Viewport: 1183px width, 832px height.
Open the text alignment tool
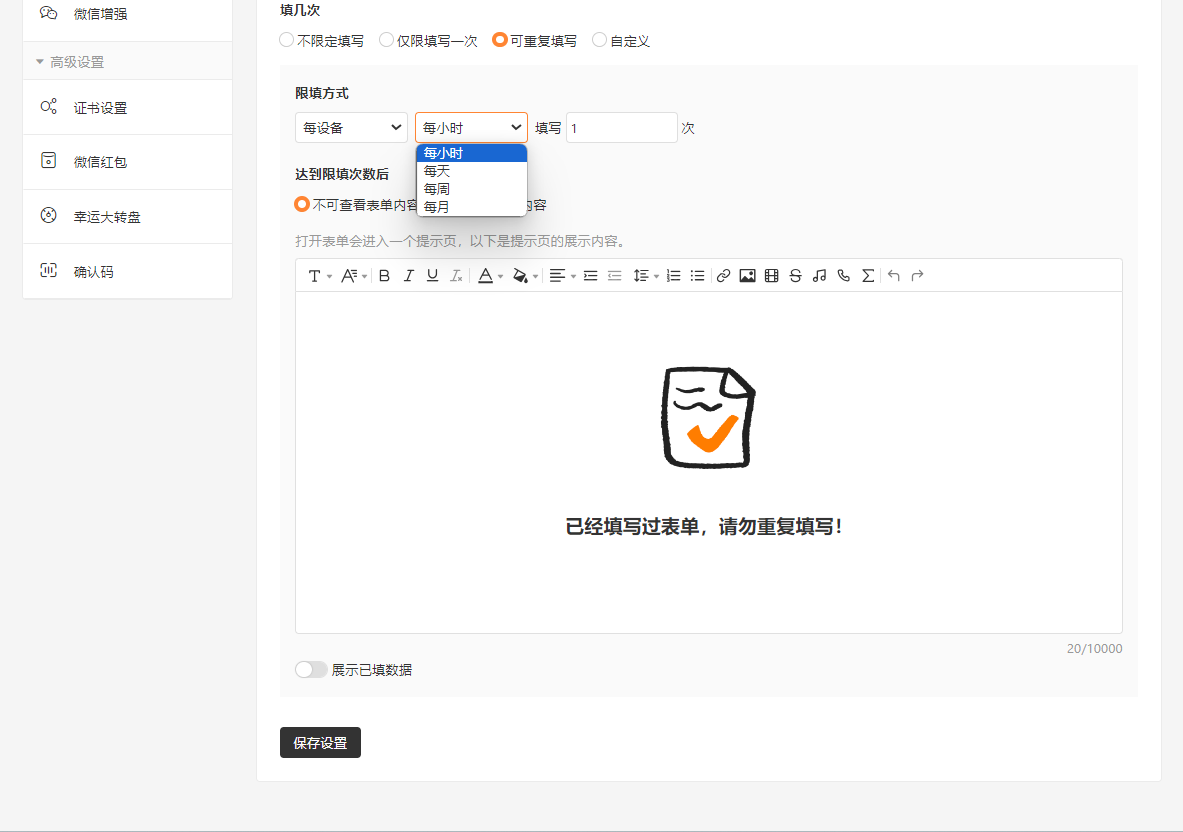[x=557, y=276]
